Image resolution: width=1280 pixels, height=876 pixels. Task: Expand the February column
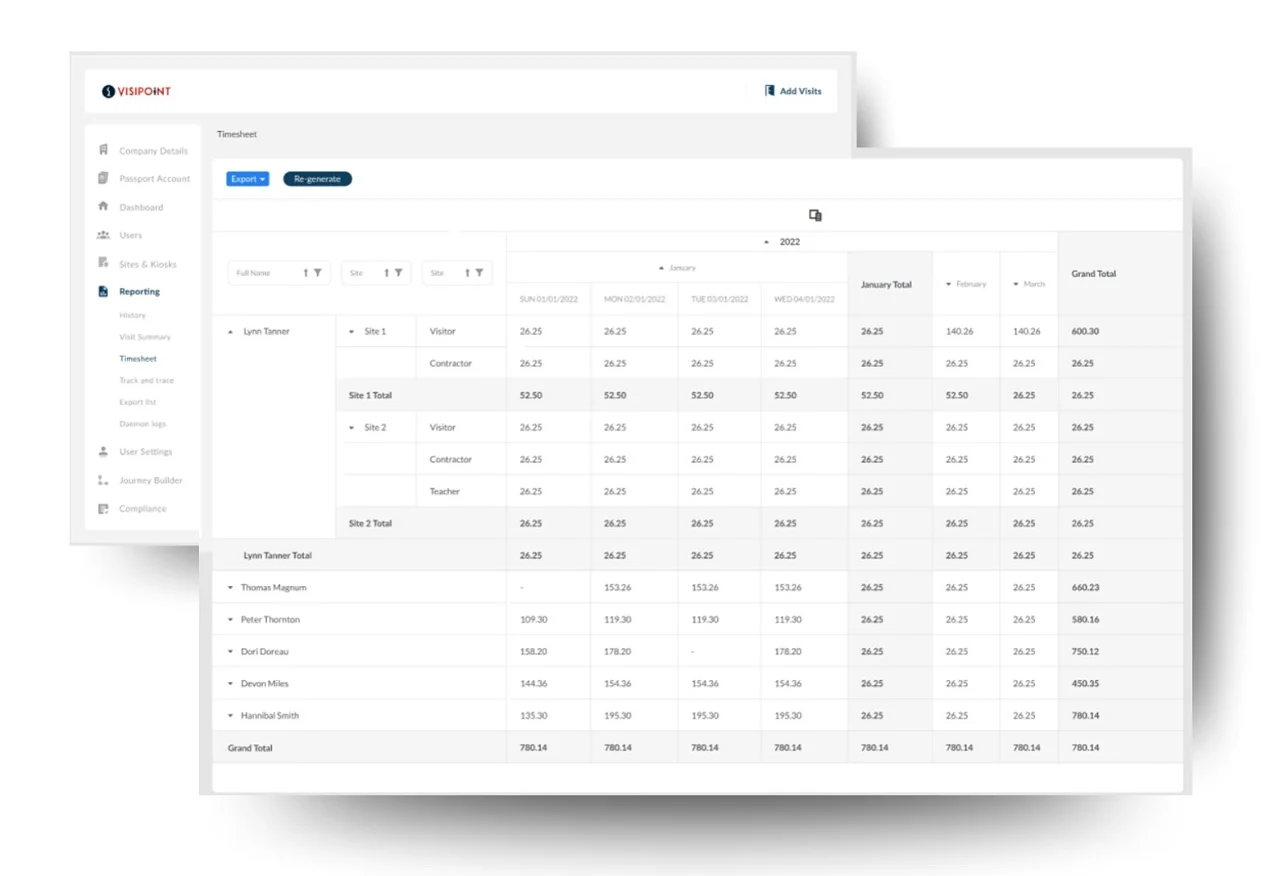tap(949, 284)
